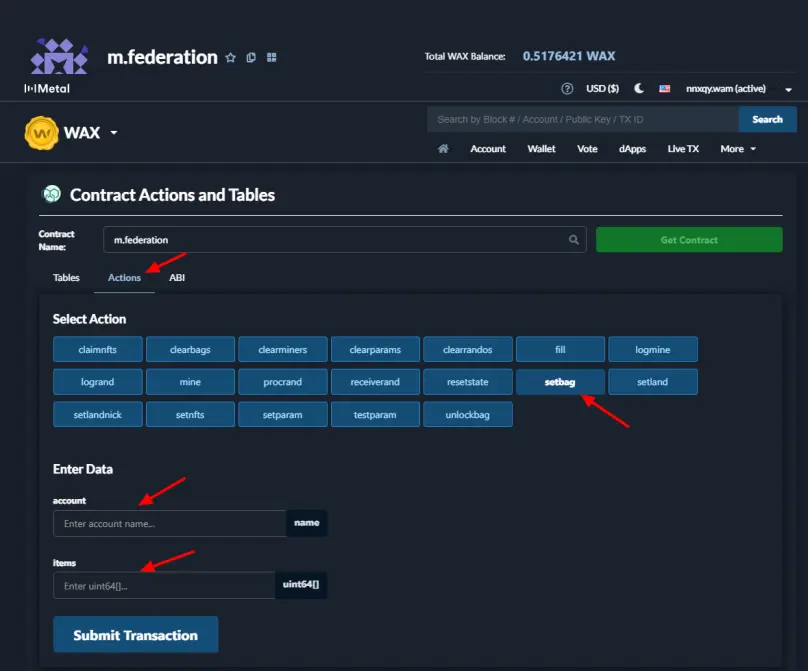Viewport: 808px width, 671px height.
Task: Select the setbag action
Action: click(x=560, y=382)
